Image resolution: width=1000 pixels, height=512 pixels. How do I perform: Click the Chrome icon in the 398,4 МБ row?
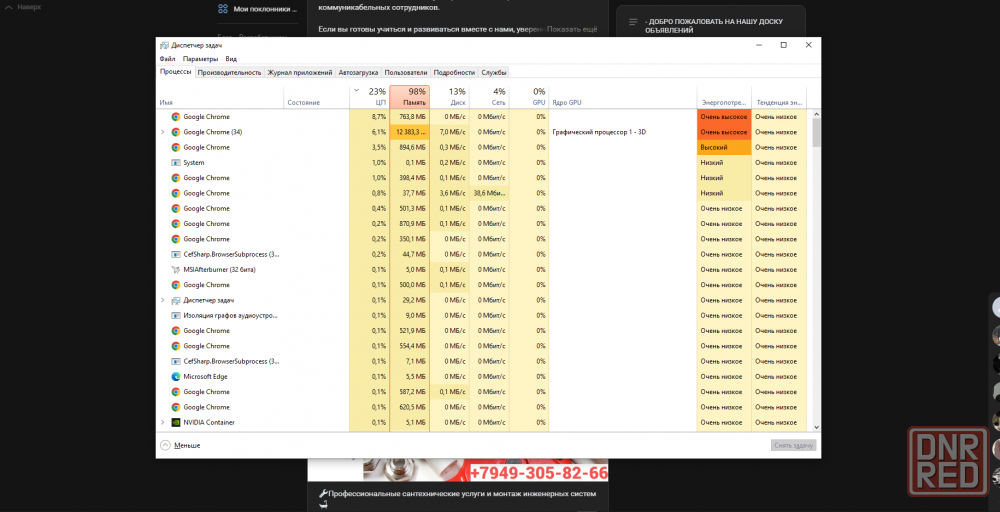[175, 178]
